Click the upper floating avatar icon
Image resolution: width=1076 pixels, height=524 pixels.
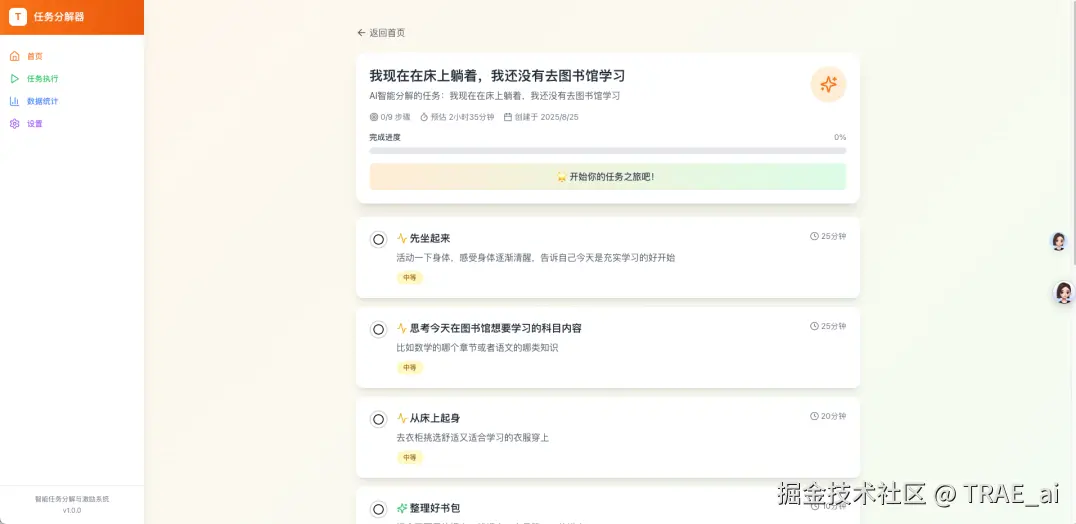(1058, 241)
